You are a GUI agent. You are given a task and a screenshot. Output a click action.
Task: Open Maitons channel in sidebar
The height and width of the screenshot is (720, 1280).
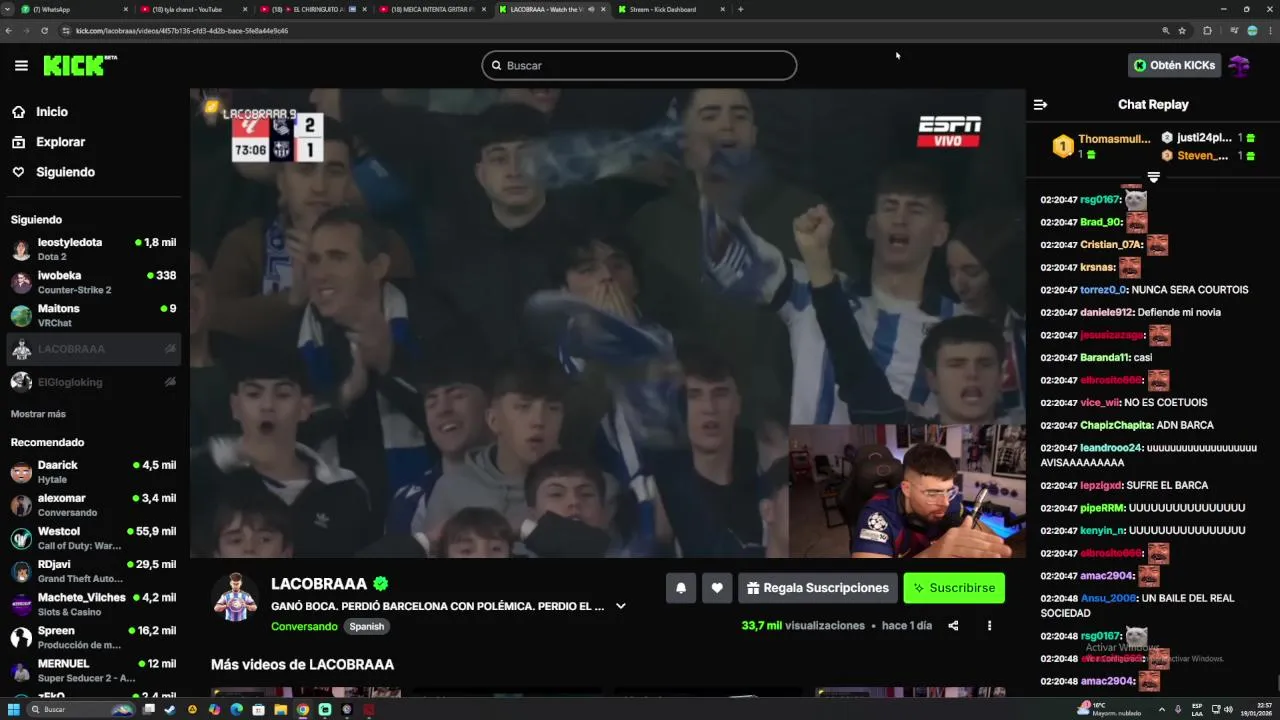[92, 315]
